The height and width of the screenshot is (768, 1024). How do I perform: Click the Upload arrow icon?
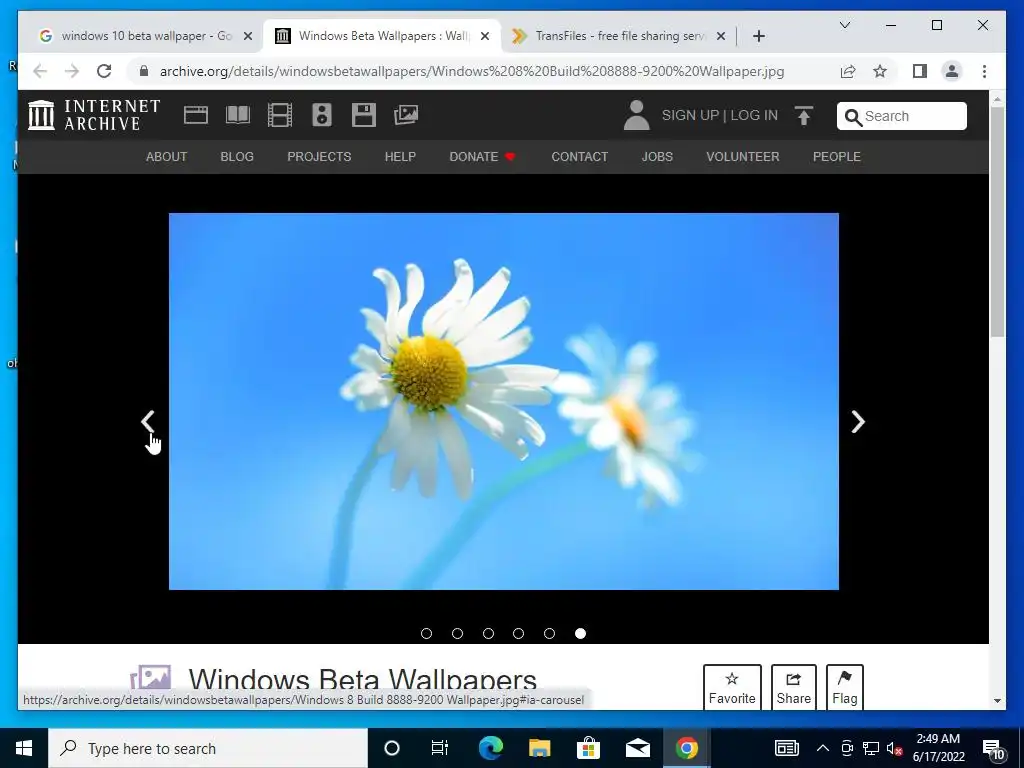(804, 116)
